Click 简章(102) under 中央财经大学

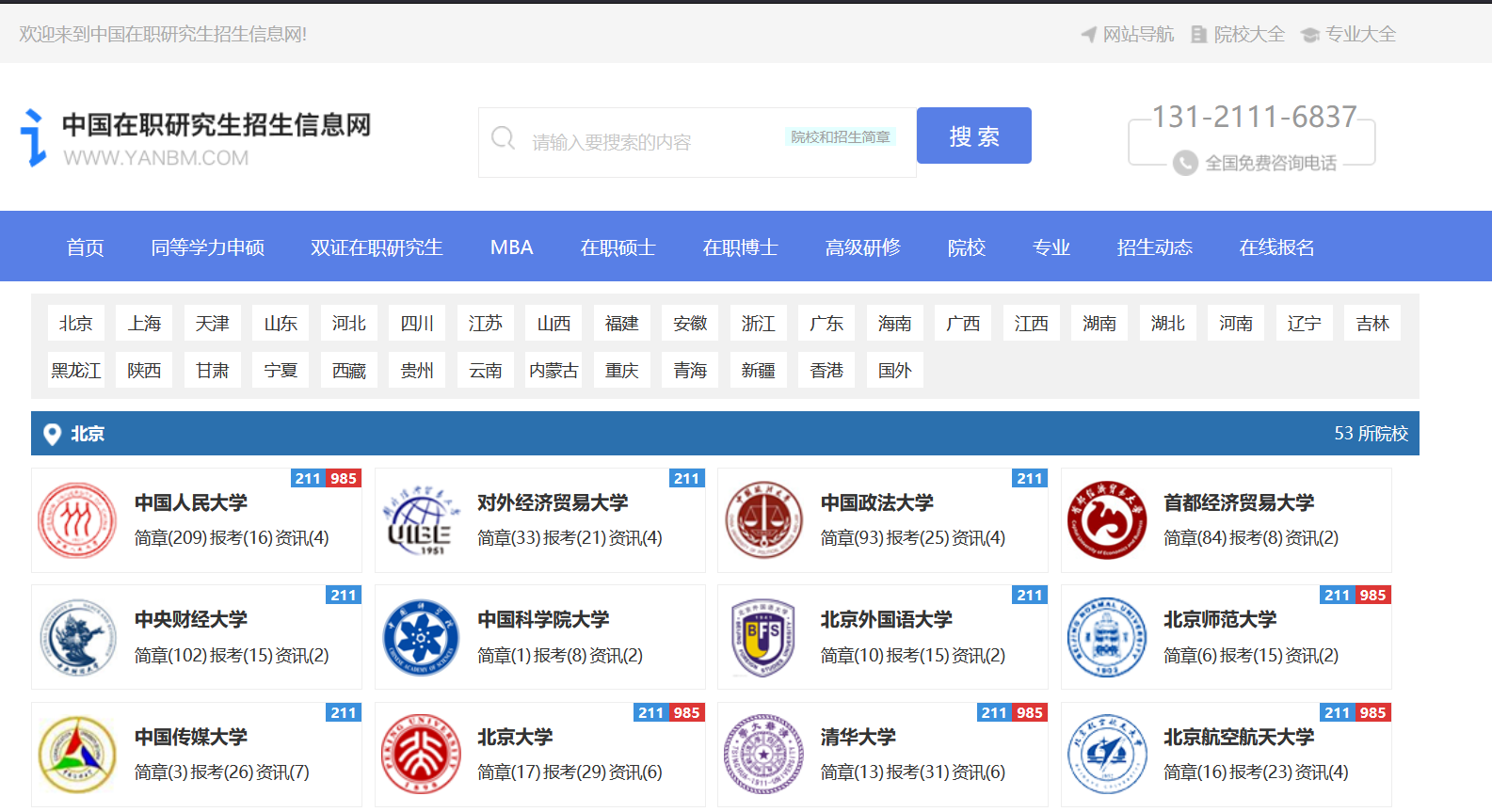coord(171,655)
